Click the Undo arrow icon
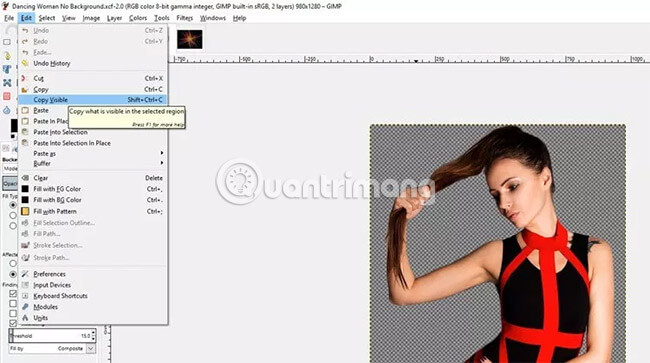 (x=25, y=31)
